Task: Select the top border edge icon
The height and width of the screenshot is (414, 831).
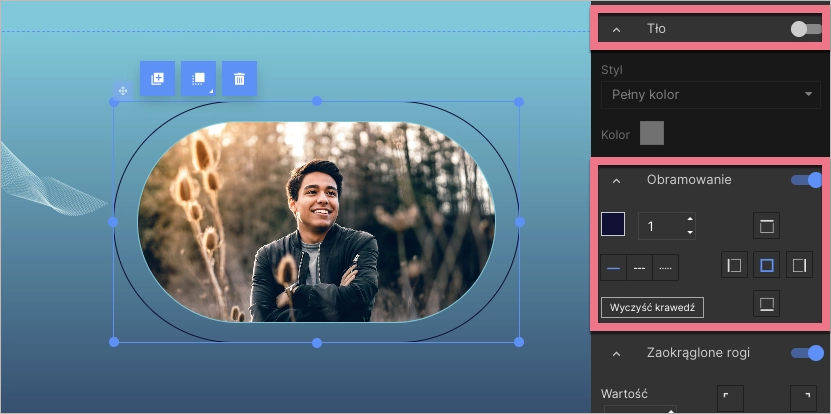Action: coord(766,226)
